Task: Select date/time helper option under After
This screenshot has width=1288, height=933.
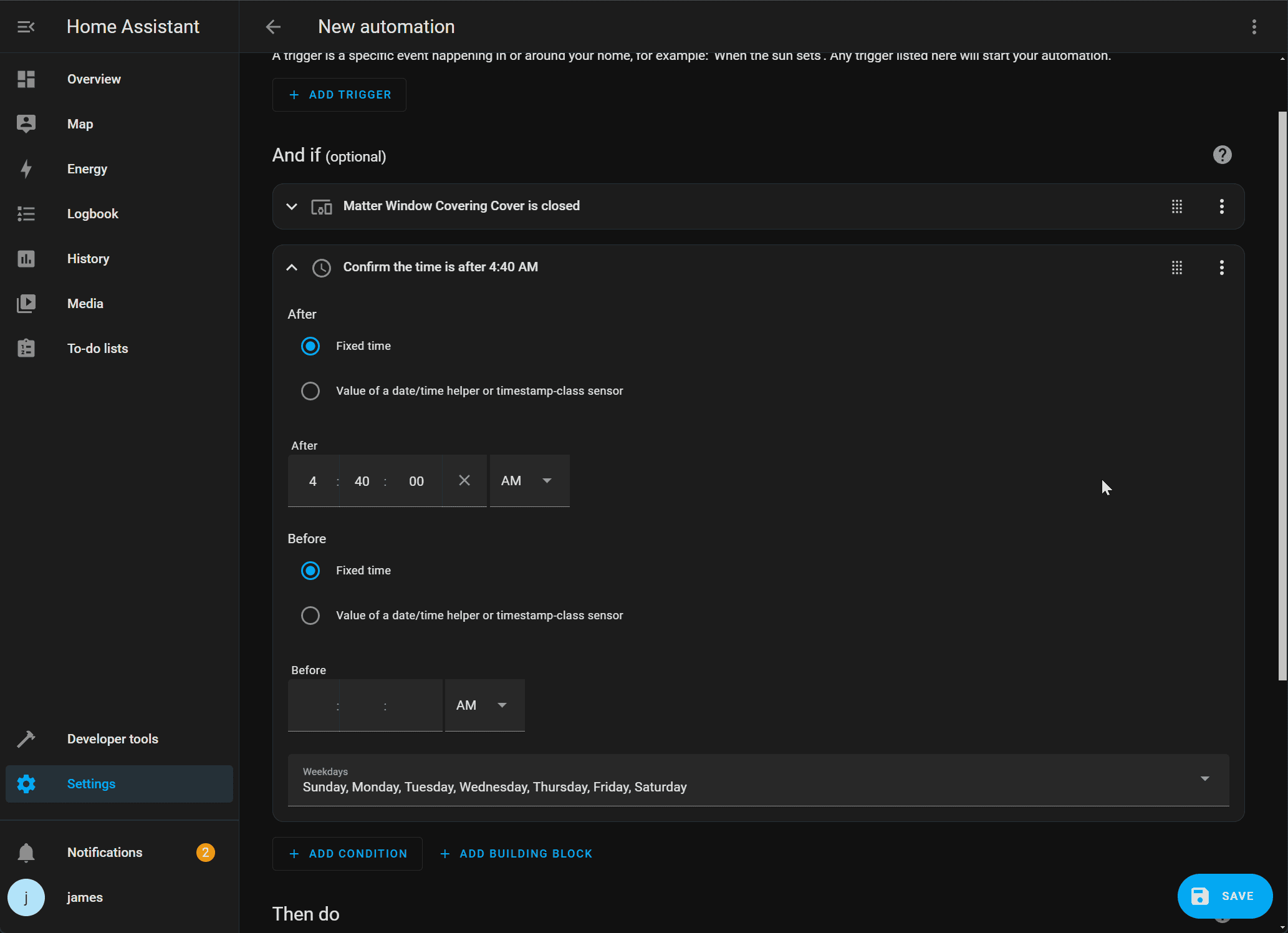Action: coord(310,391)
